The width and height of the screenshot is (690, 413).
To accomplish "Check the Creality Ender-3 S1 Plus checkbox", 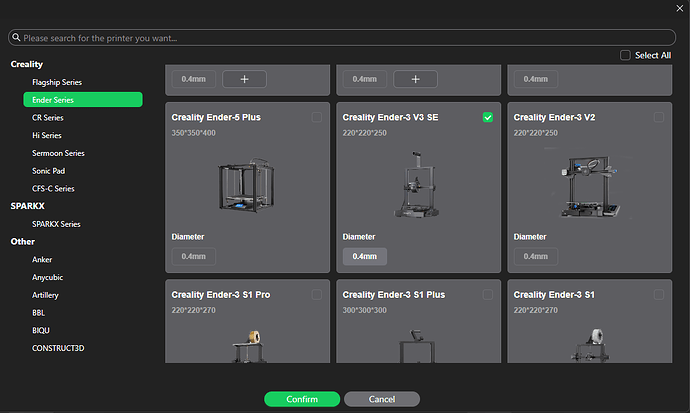I will pos(488,295).
